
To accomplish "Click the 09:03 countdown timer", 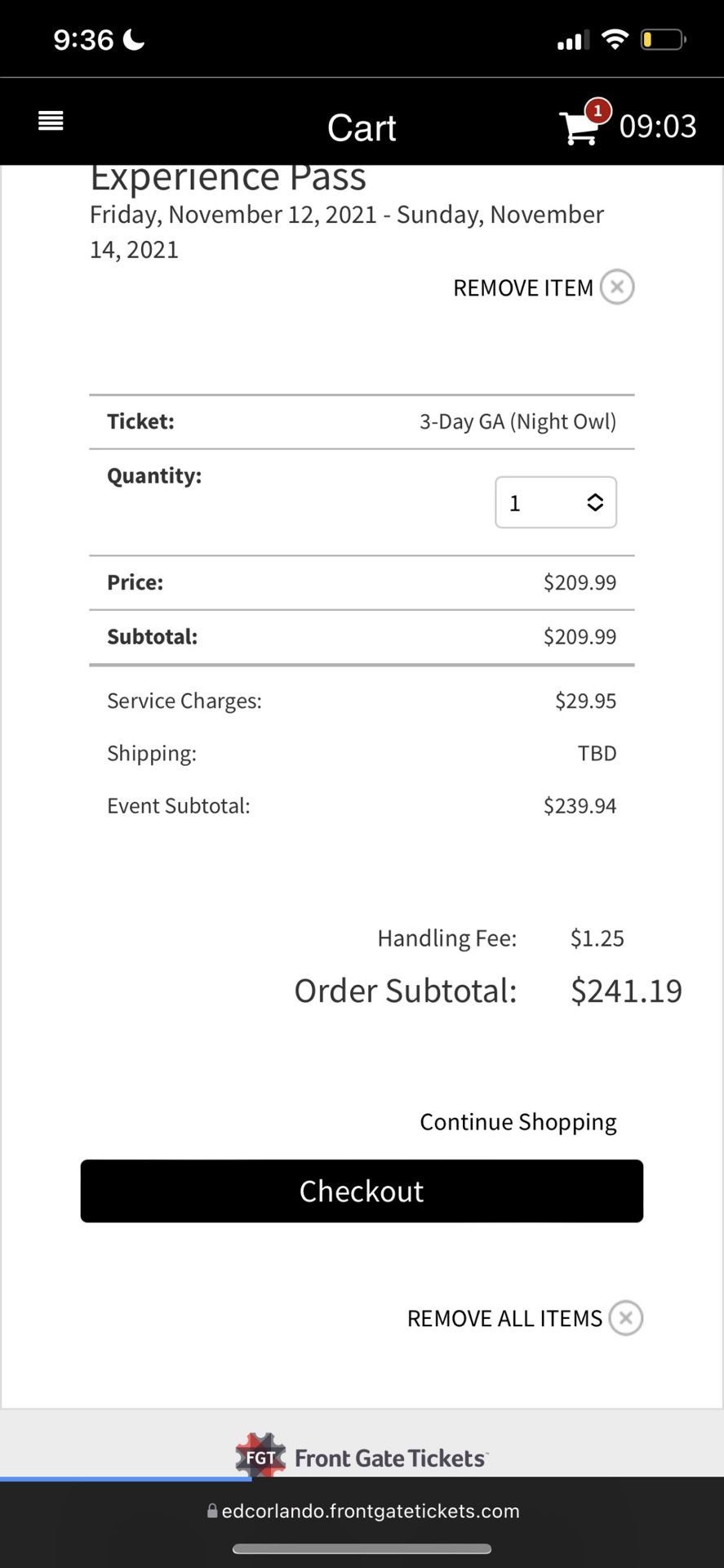I will 658,126.
